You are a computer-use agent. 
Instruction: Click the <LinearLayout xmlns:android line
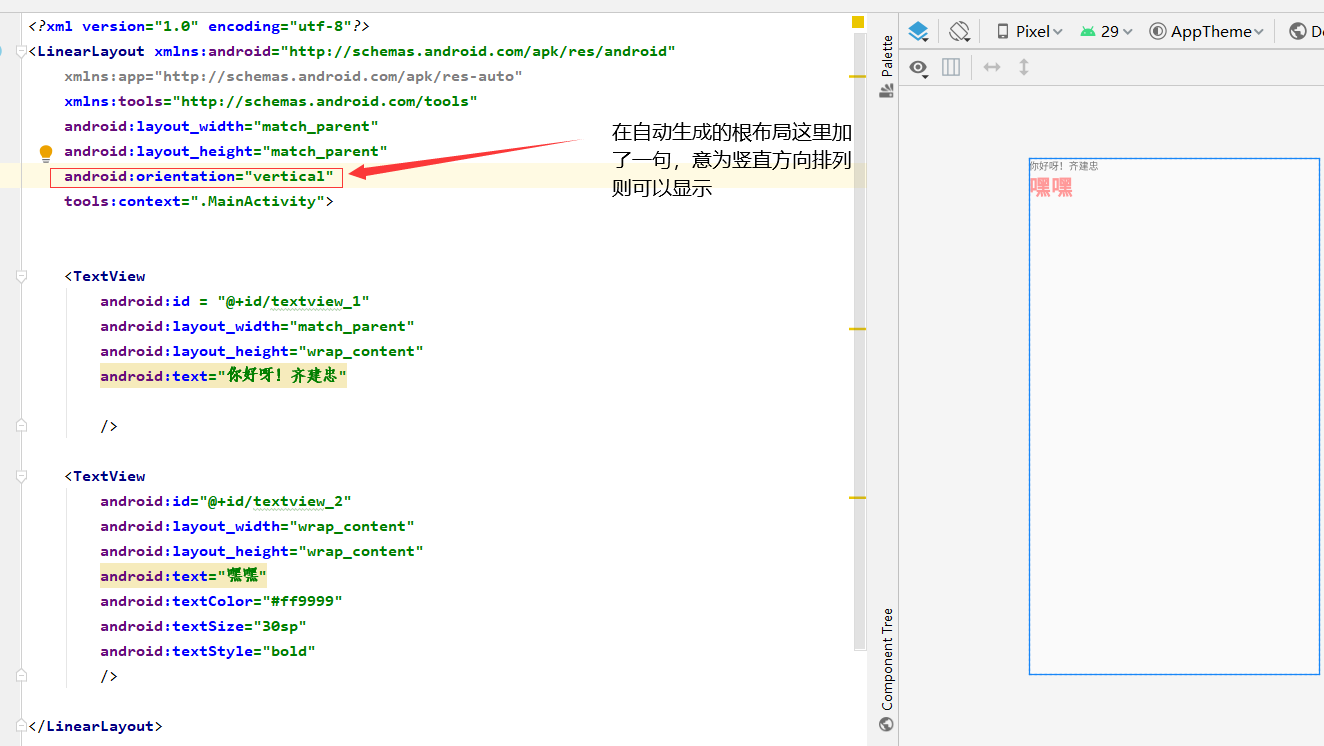click(352, 51)
